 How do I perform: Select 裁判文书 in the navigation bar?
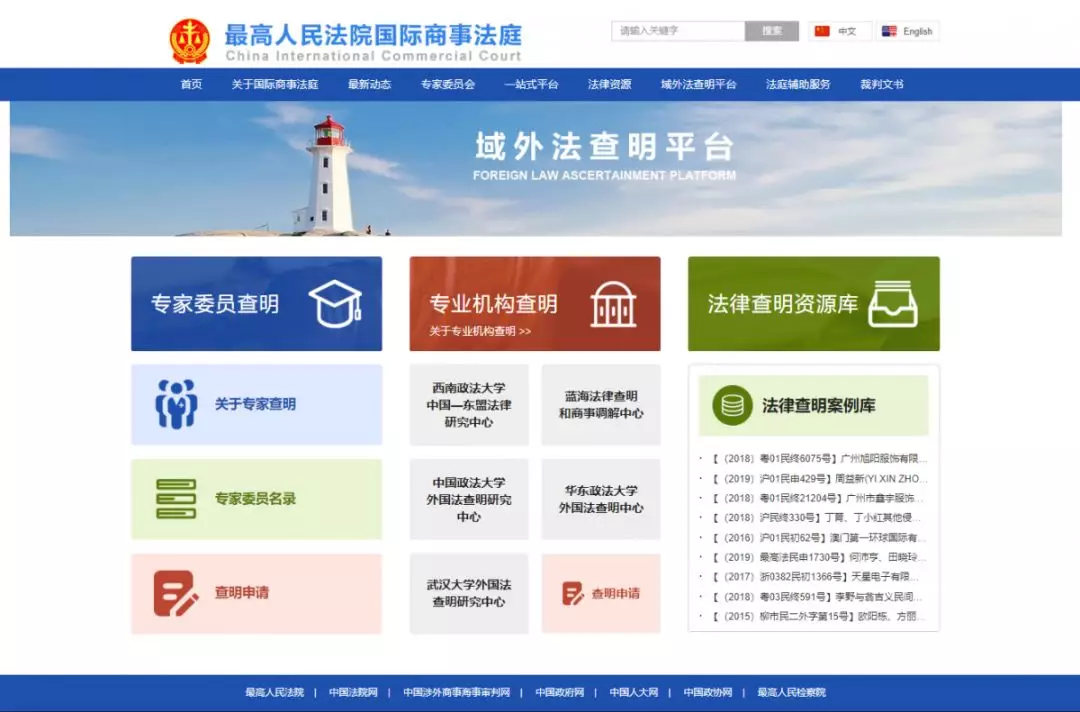pos(882,85)
